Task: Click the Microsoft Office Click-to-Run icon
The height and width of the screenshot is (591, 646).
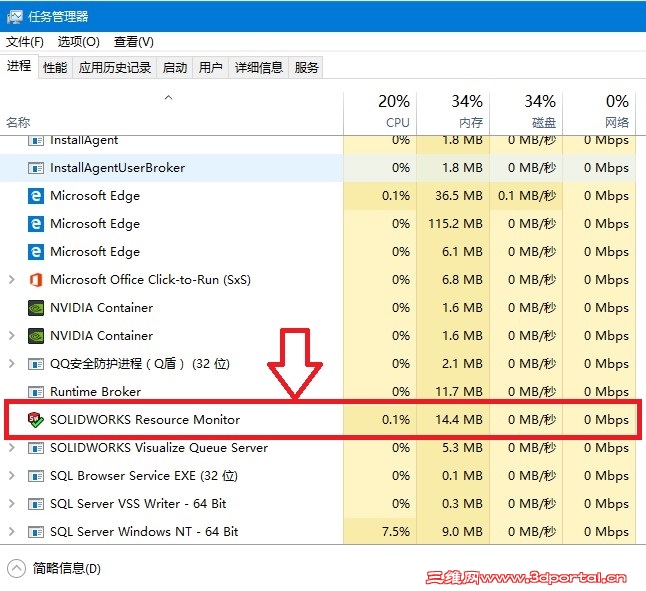Action: [x=36, y=280]
